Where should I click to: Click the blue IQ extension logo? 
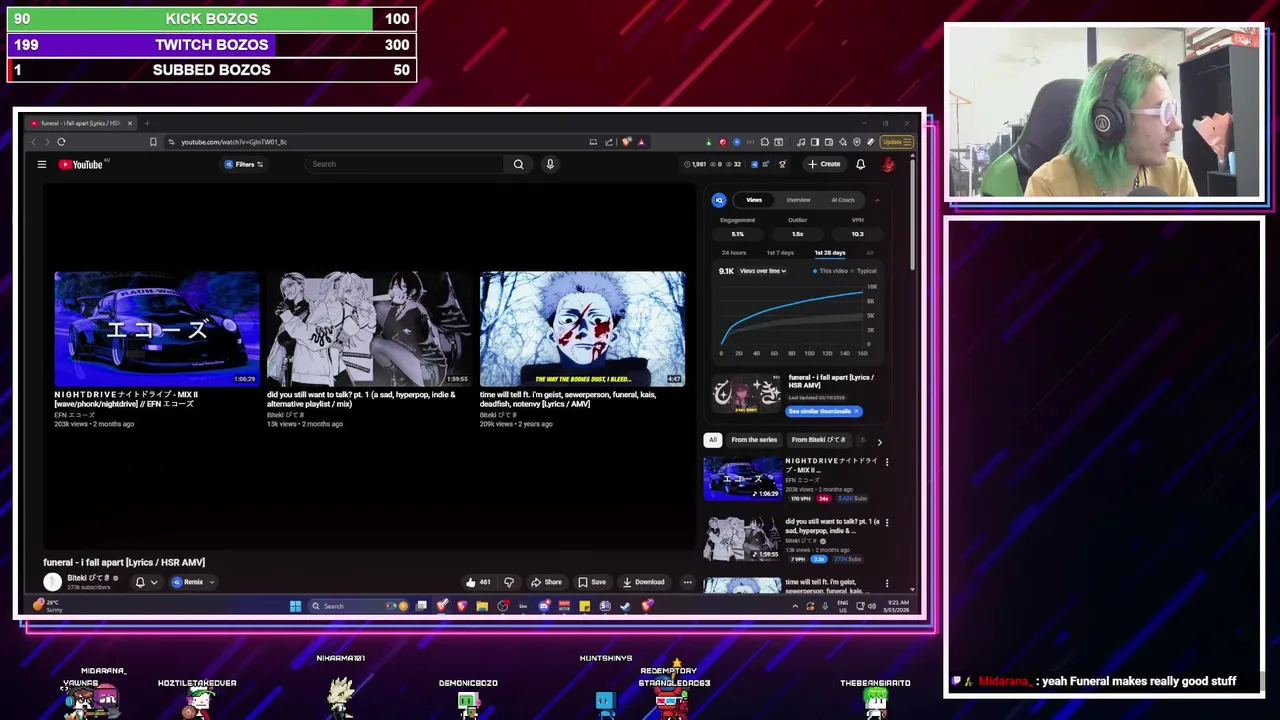[719, 200]
